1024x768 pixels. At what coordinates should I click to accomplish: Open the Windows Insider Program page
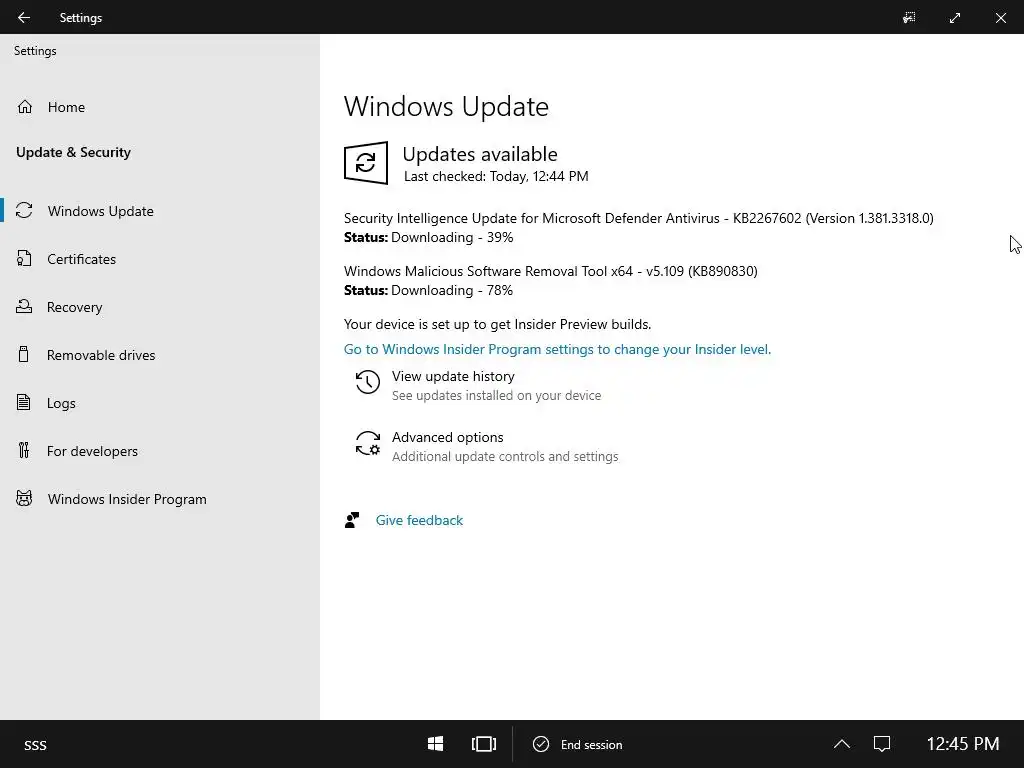[127, 500]
